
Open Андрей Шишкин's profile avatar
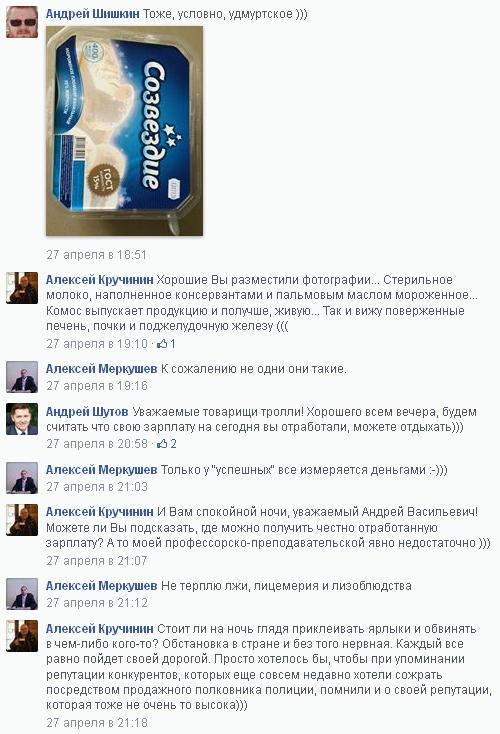(22, 22)
